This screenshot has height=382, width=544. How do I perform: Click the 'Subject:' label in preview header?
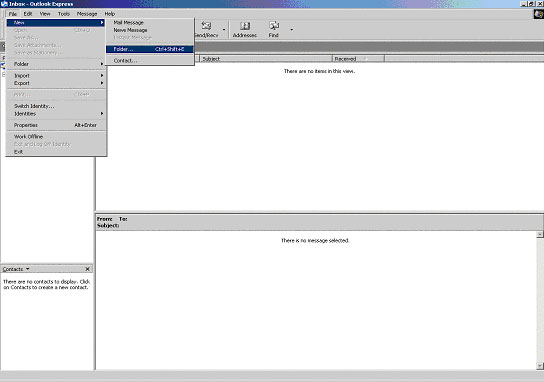click(x=108, y=226)
